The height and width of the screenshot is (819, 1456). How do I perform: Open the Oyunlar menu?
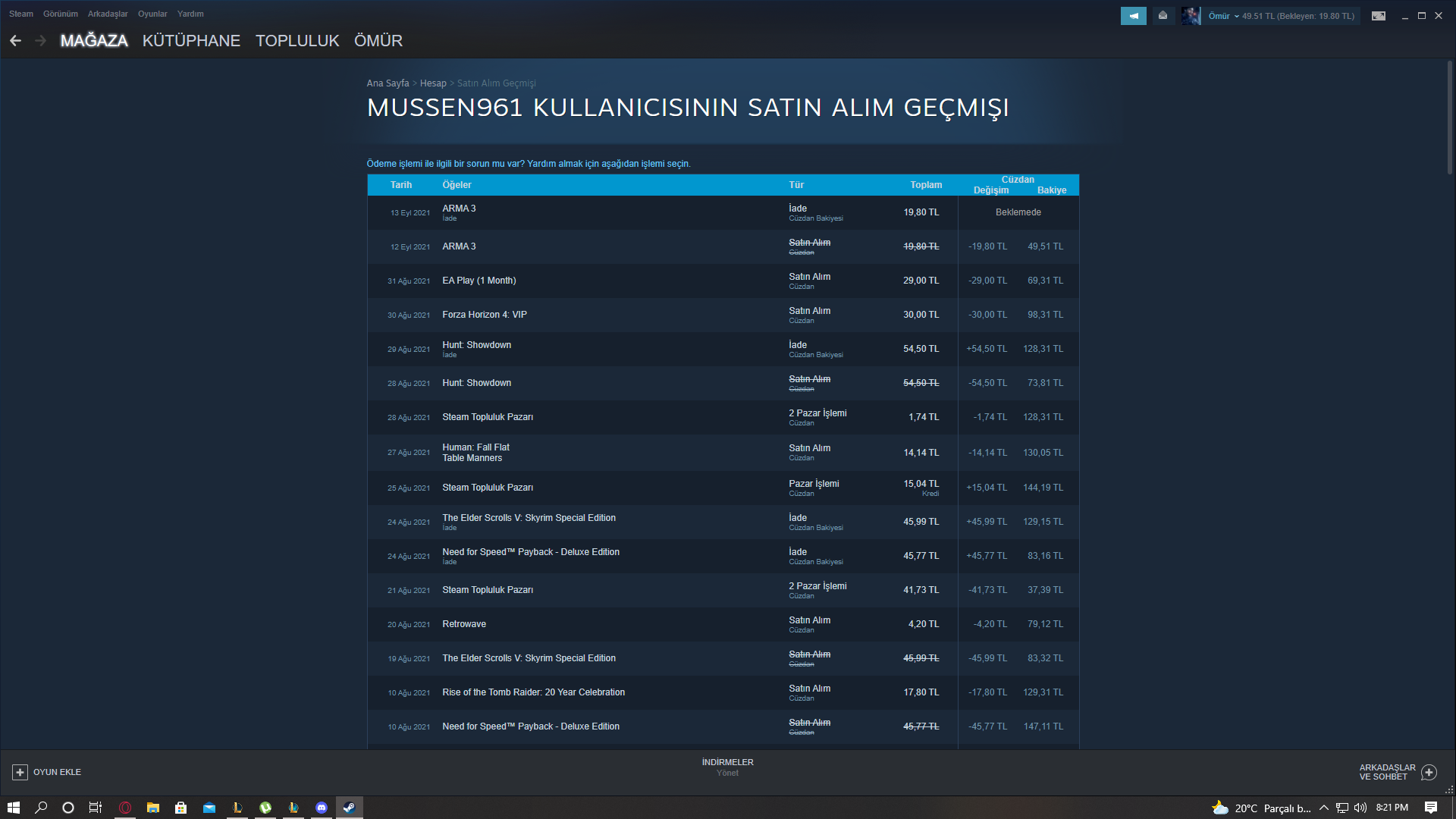[x=152, y=14]
